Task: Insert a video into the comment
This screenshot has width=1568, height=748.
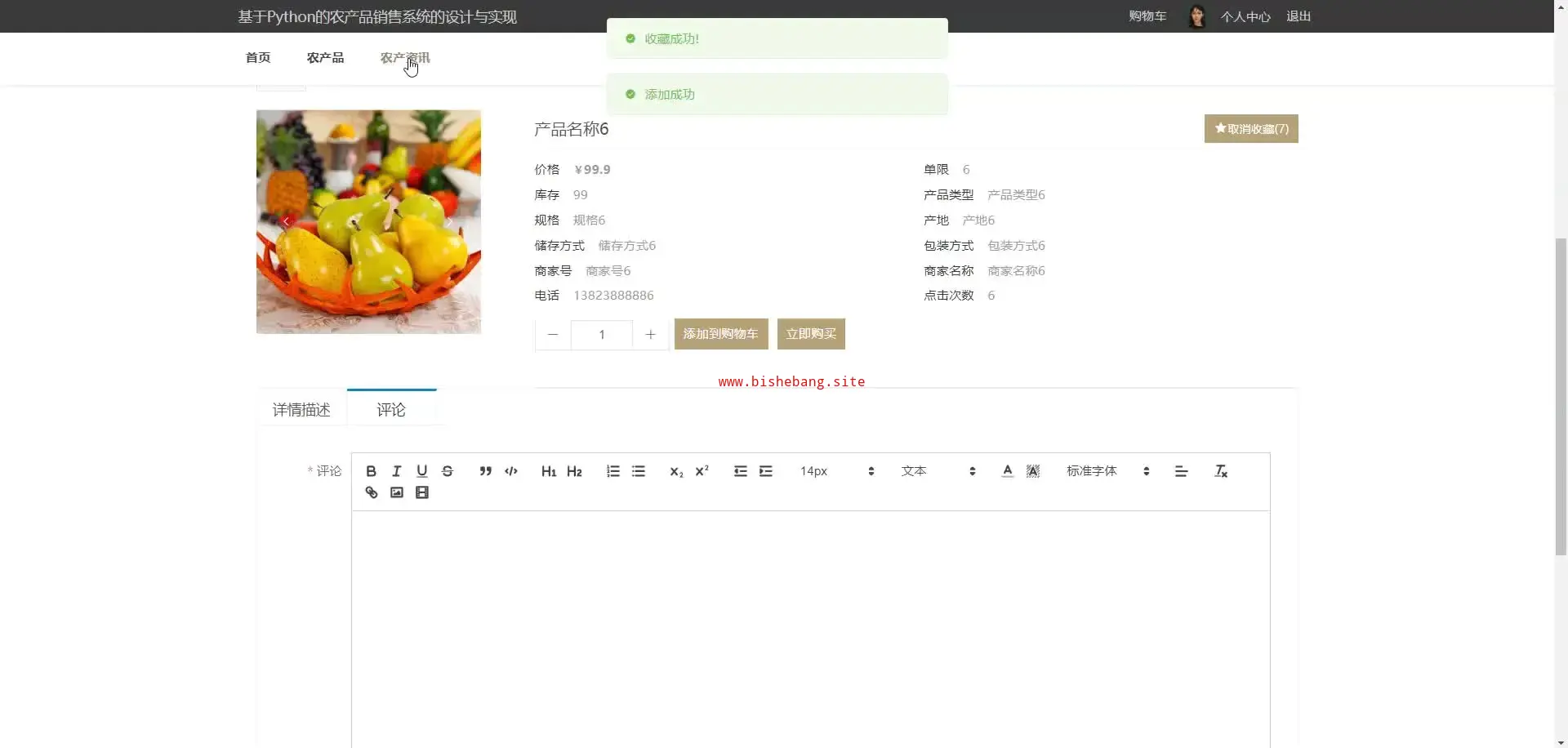Action: [422, 492]
